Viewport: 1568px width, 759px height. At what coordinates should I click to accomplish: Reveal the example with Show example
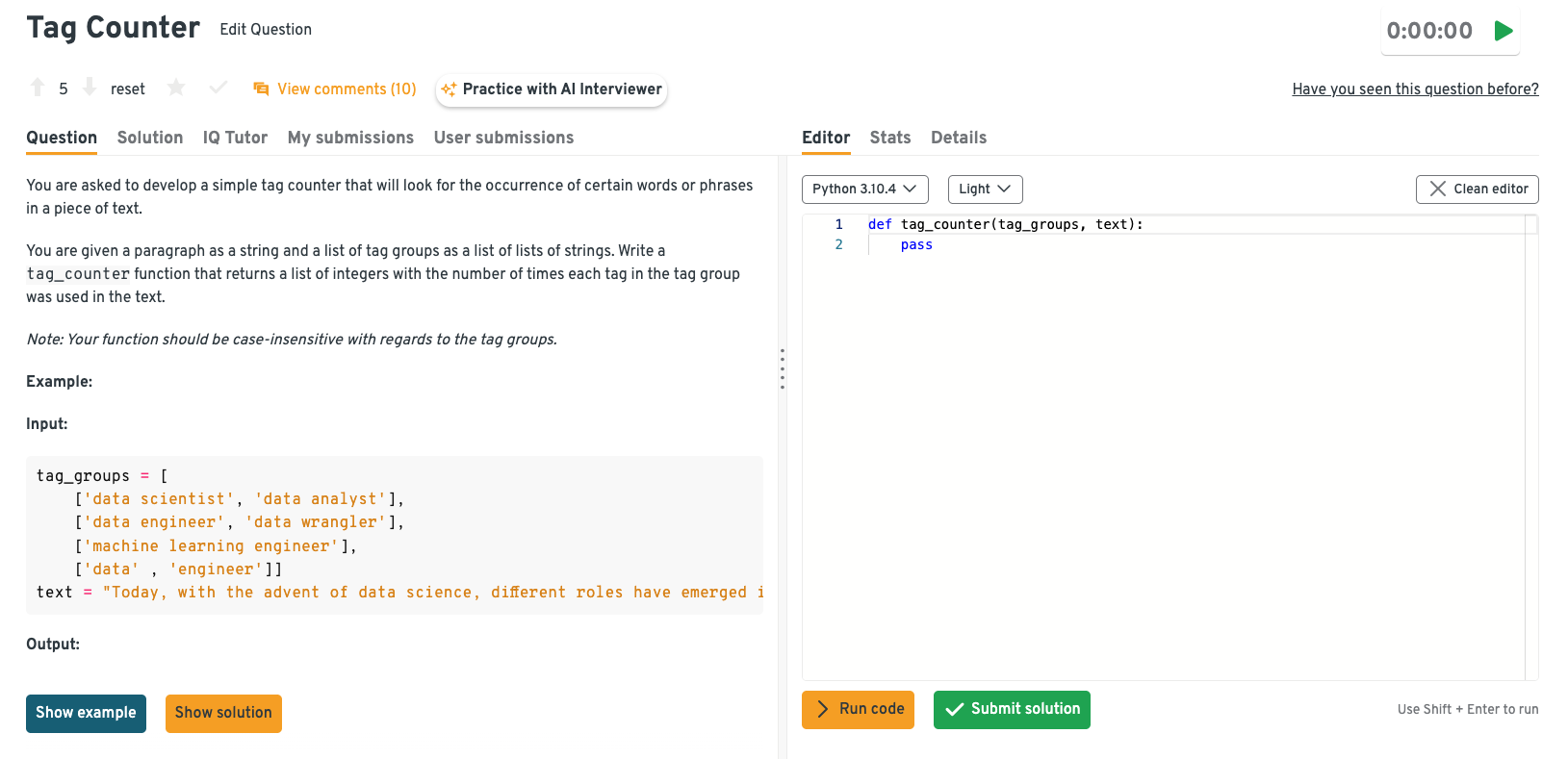click(86, 714)
